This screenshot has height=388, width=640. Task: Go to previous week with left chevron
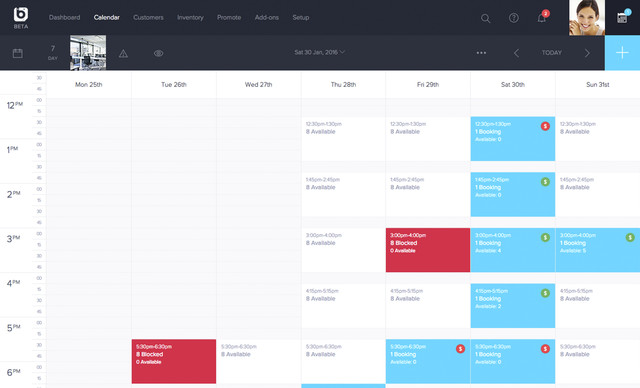[x=516, y=53]
